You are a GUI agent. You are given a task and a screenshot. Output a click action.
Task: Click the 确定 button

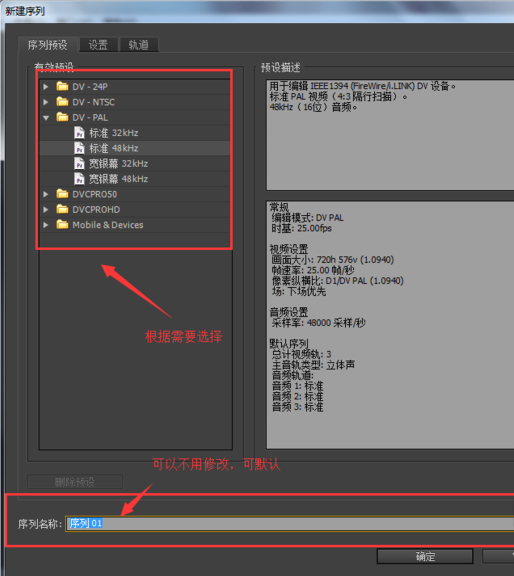point(425,556)
